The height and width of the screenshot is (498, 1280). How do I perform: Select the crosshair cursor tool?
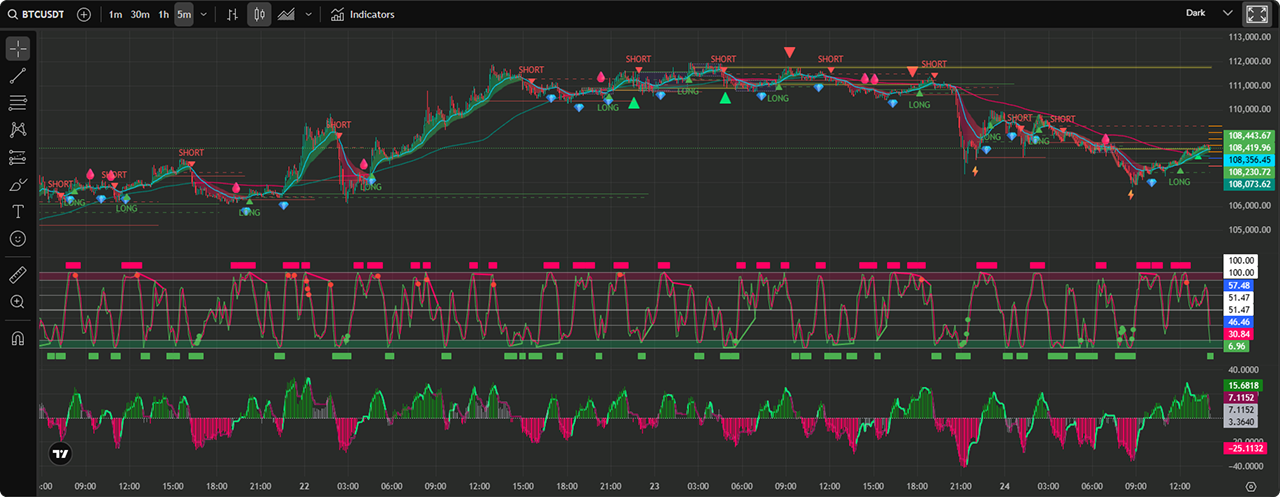click(18, 49)
